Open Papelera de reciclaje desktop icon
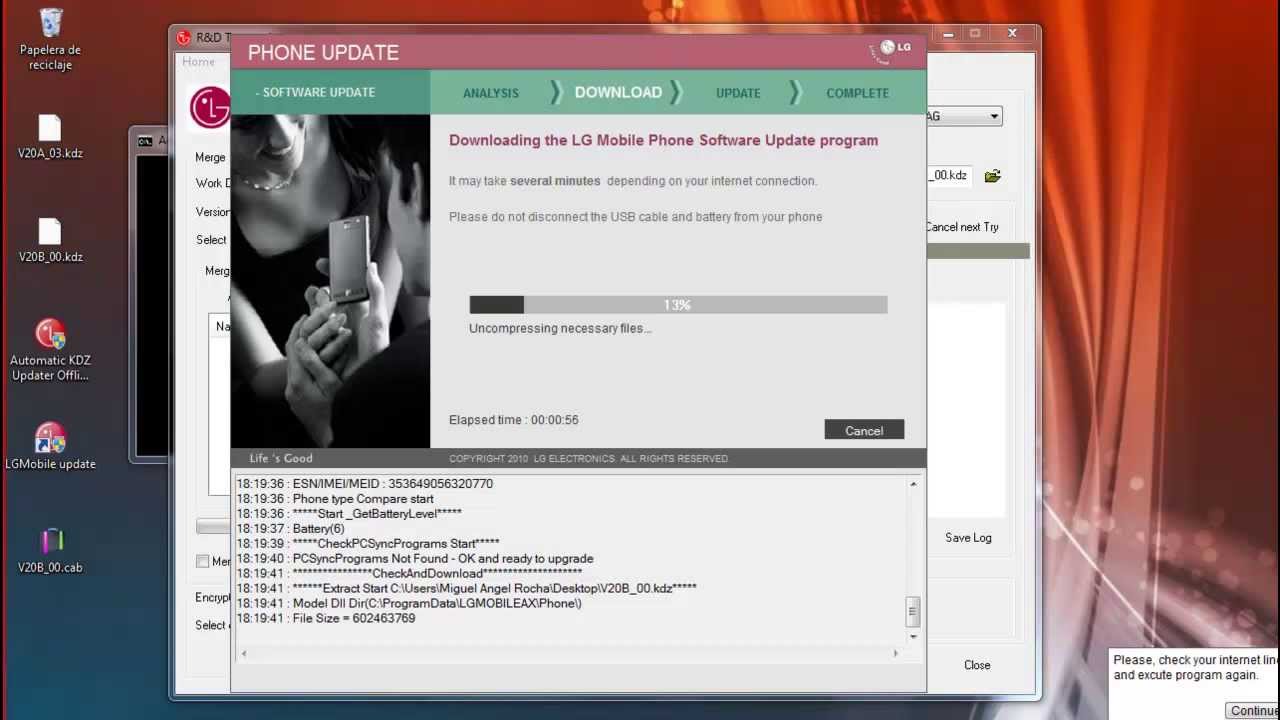This screenshot has height=720, width=1280. pyautogui.click(x=50, y=39)
